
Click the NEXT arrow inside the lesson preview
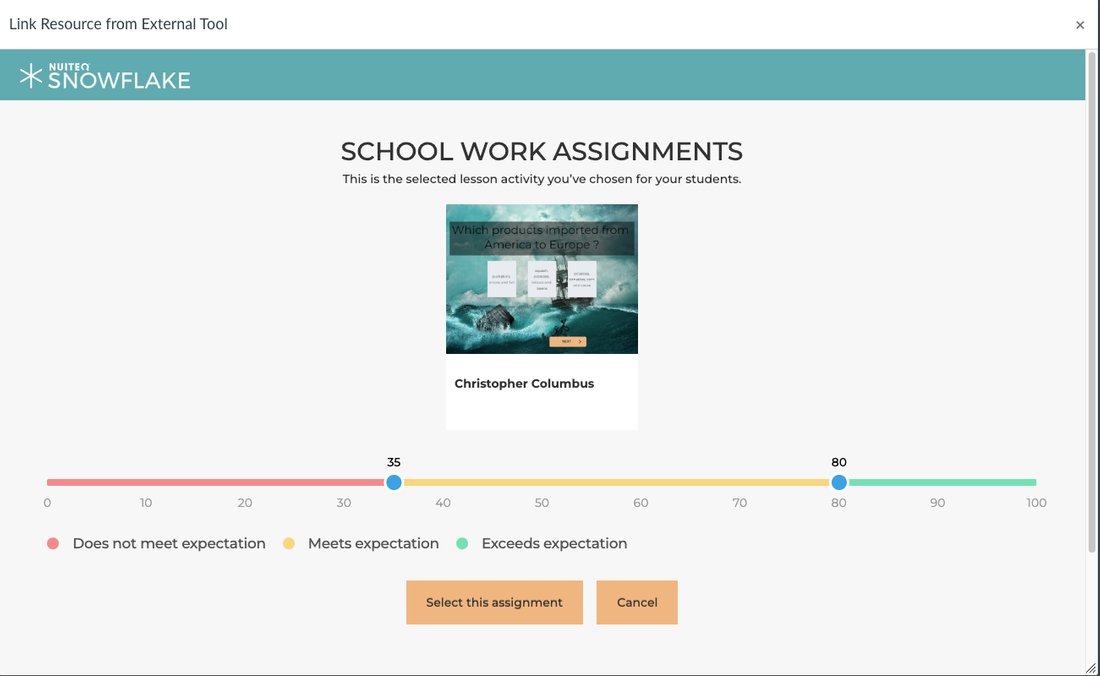[566, 340]
